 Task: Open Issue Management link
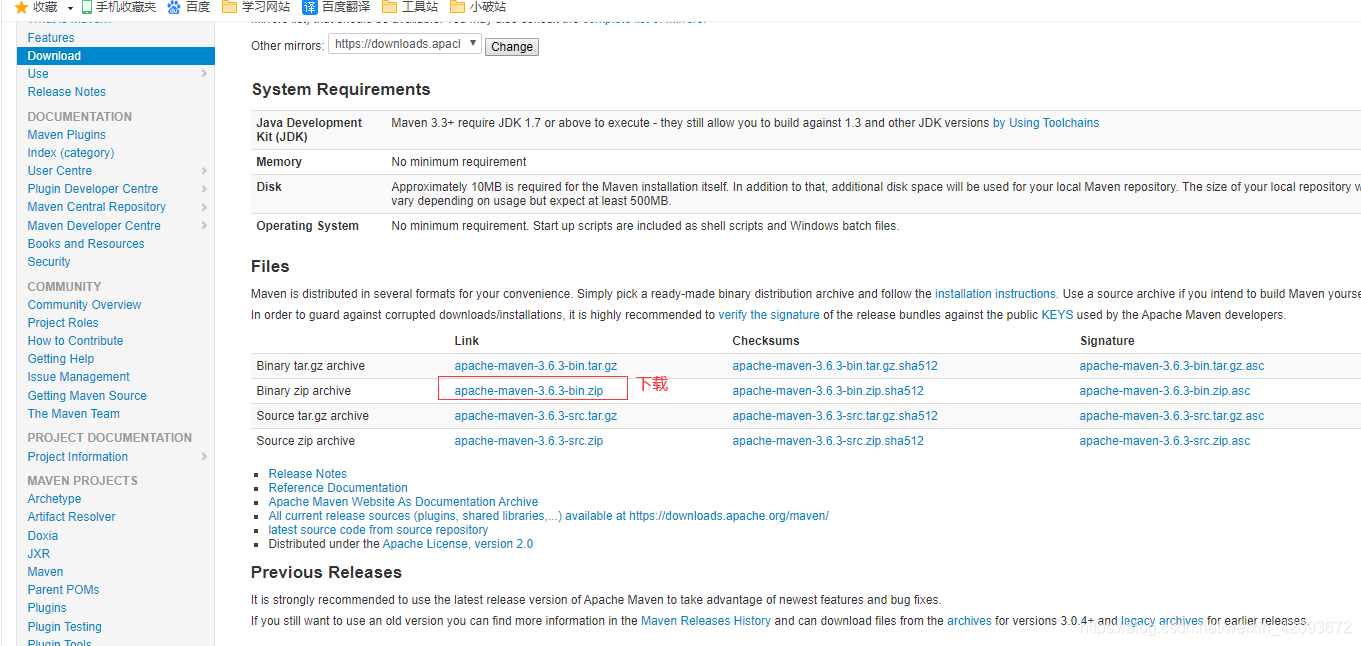79,377
